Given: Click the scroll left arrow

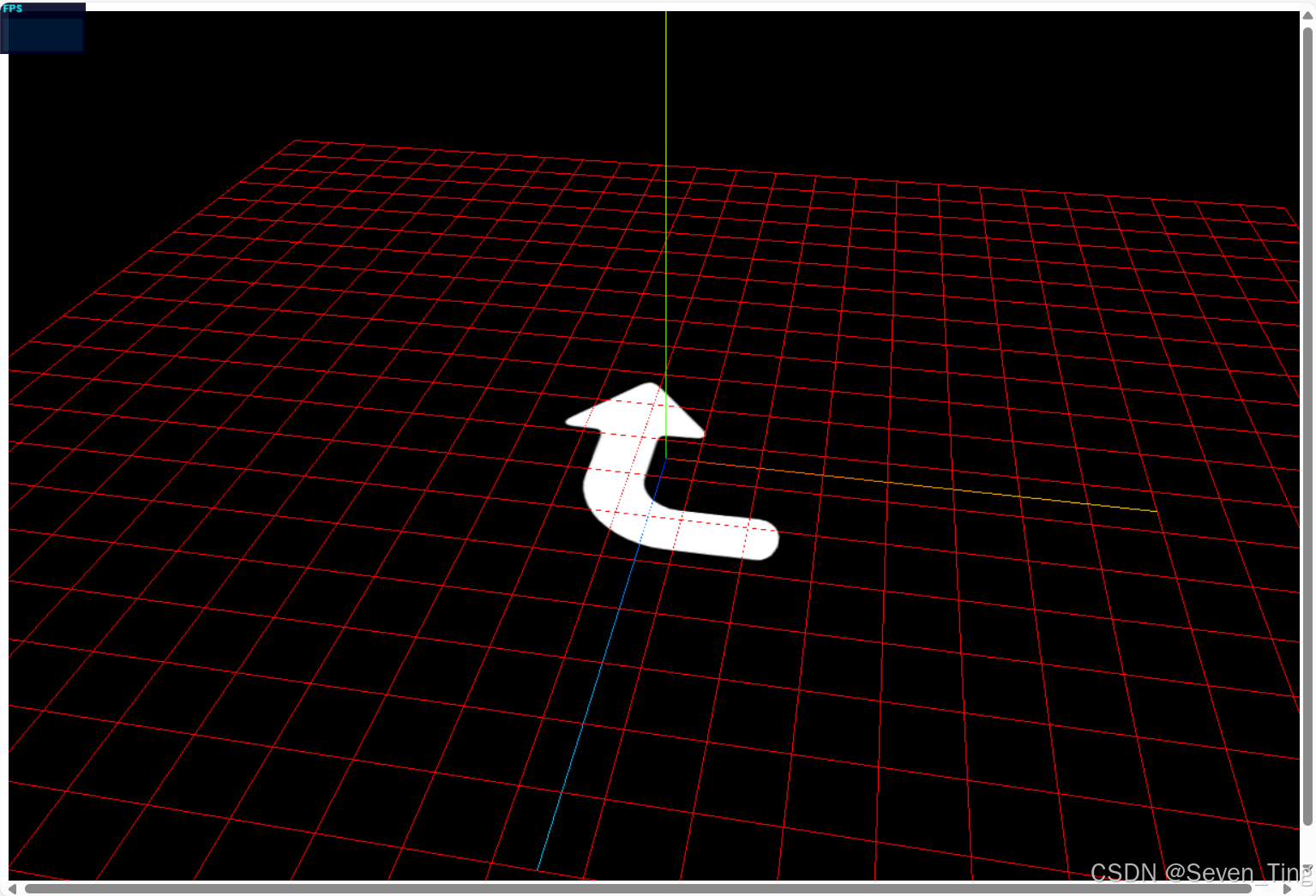Looking at the screenshot, I should click(x=13, y=889).
